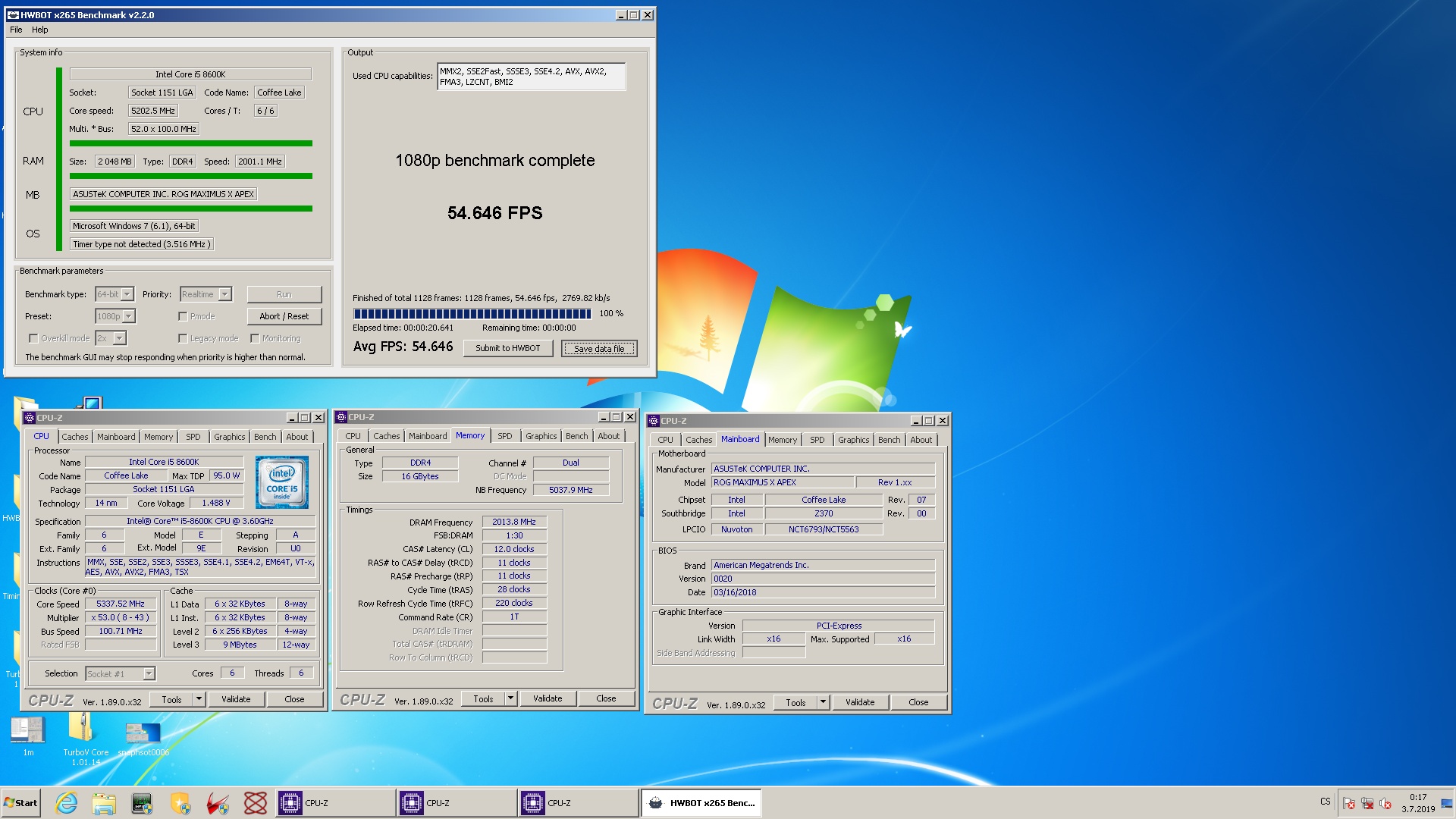Select snapshot0006 desktop icon
Viewport: 1456px width, 819px height.
tap(143, 739)
